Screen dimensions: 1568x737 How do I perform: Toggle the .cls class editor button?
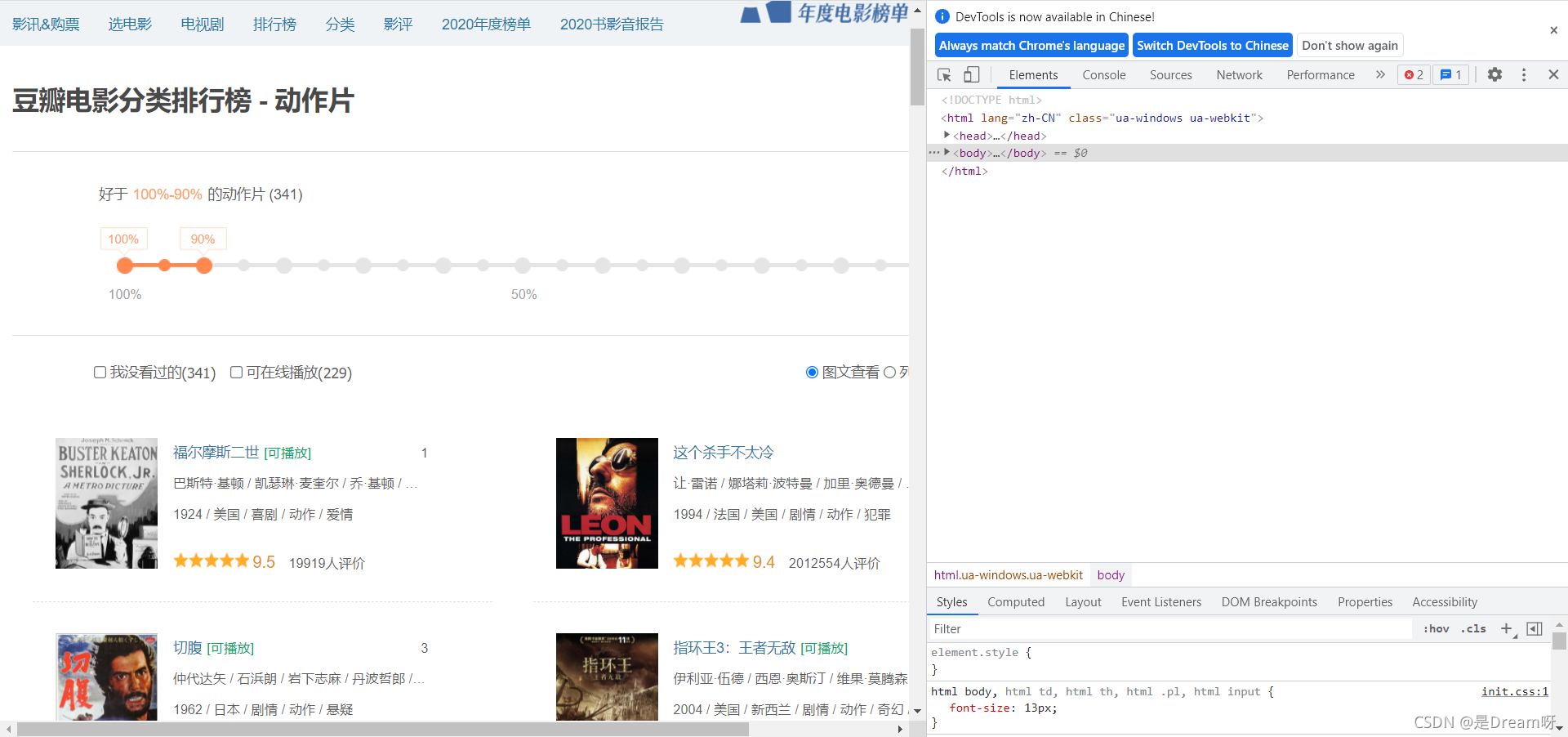1473,628
